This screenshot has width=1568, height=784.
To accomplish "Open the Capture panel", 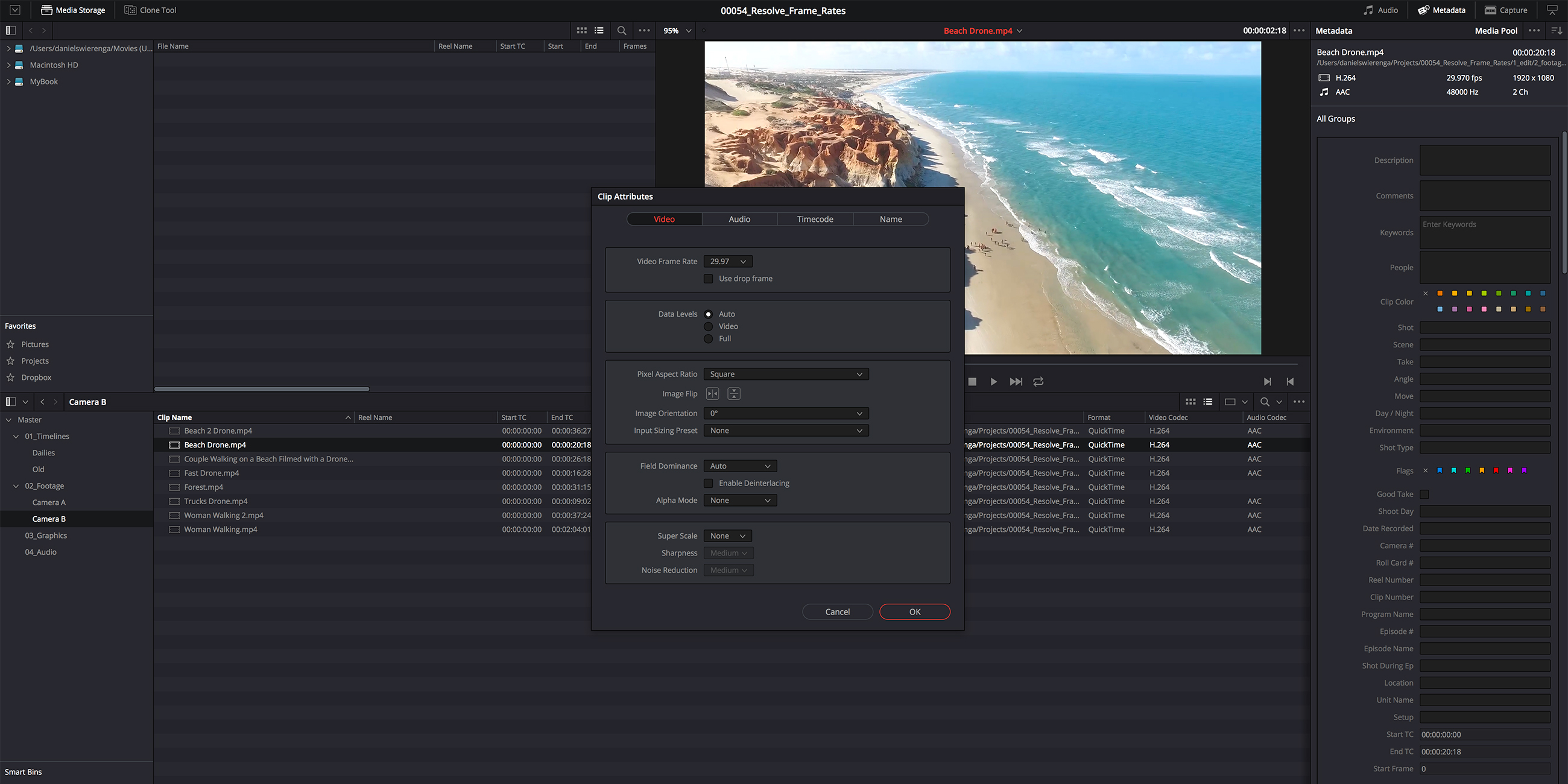I will (x=1506, y=10).
